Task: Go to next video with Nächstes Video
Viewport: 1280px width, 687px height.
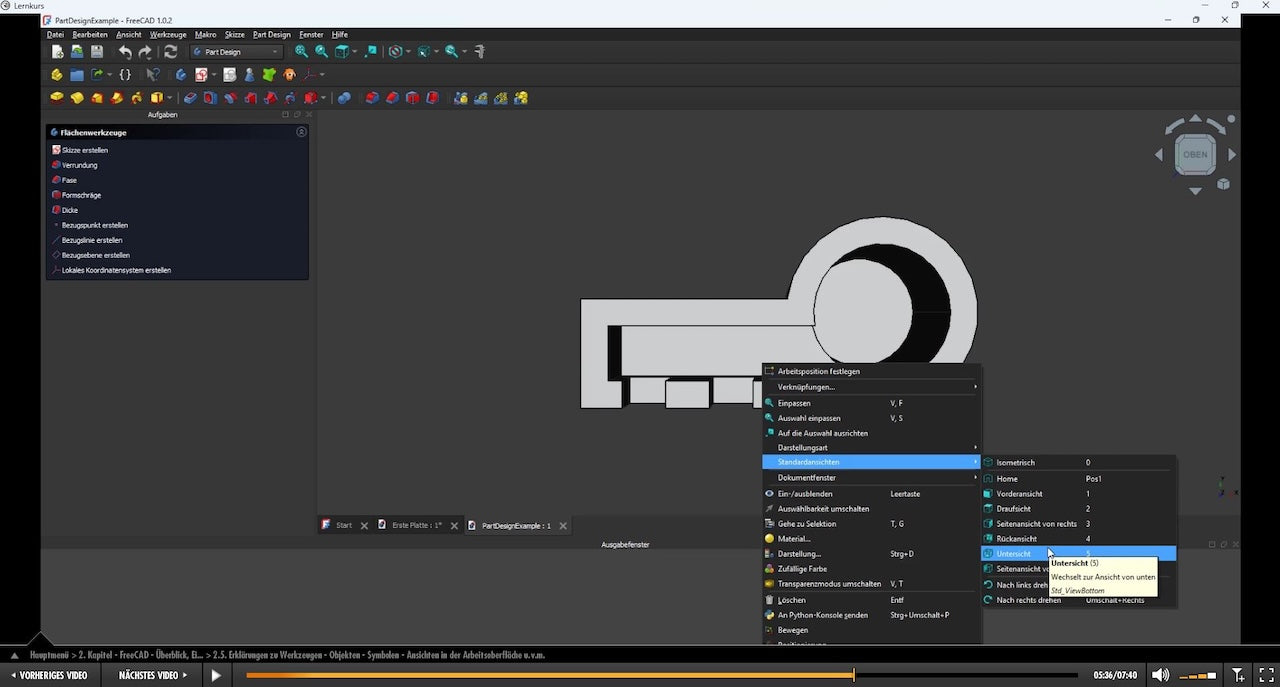Action: pyautogui.click(x=153, y=675)
